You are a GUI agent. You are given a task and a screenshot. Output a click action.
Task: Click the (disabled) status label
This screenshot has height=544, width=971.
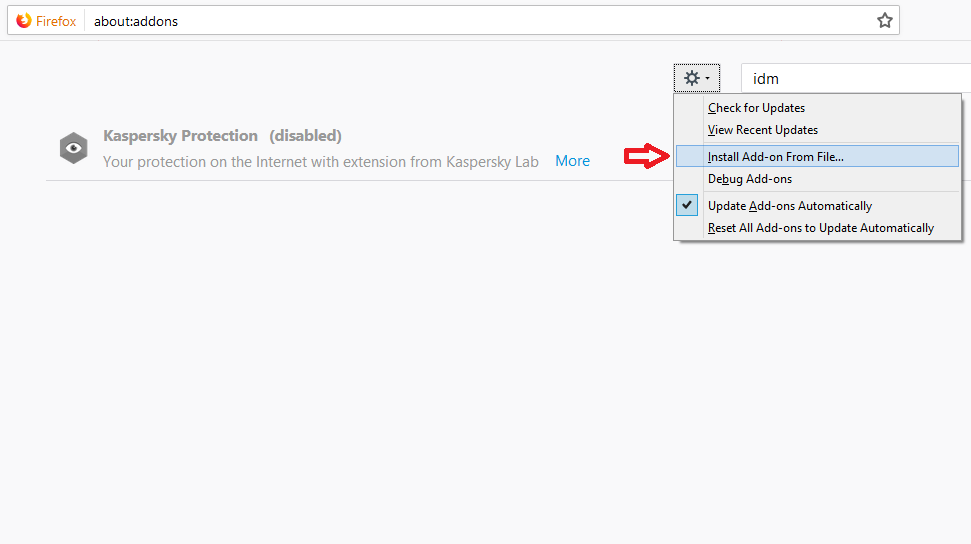point(305,136)
